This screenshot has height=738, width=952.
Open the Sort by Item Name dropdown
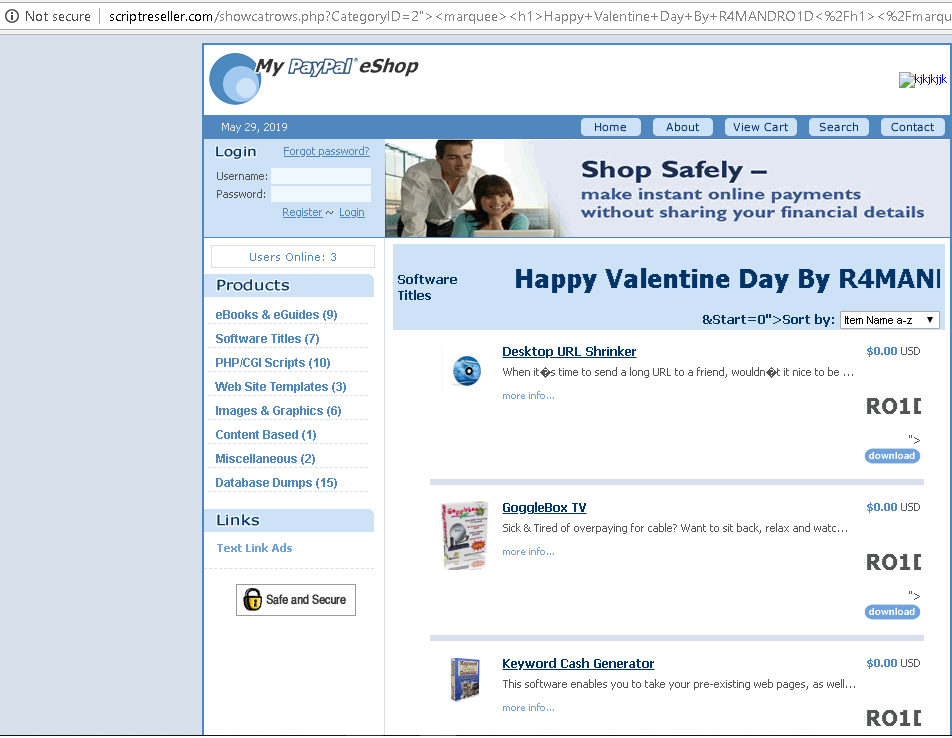889,320
